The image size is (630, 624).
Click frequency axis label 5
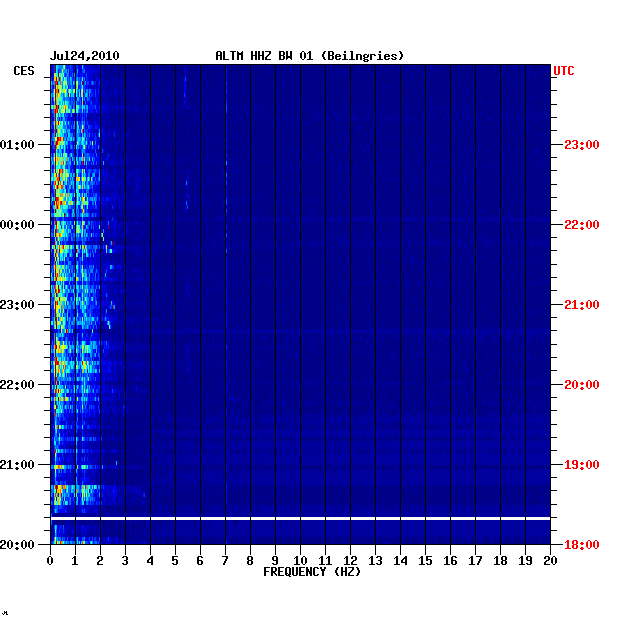pyautogui.click(x=175, y=561)
